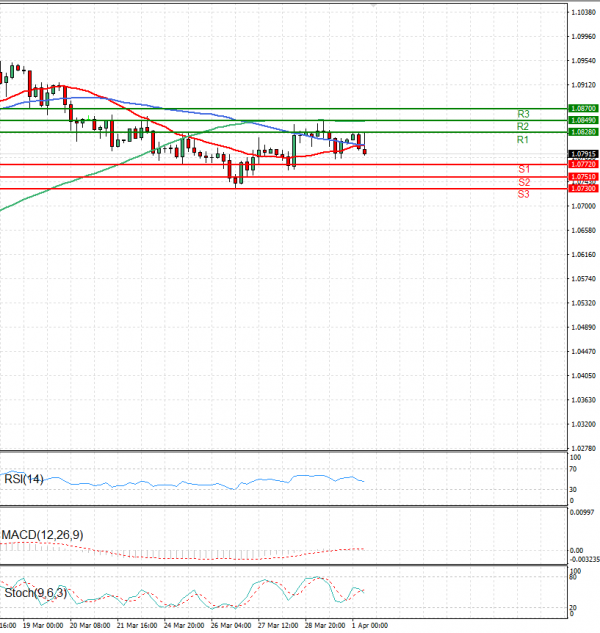Screen dimensions: 600x633
Task: Click the MACD -0.003235 scale value
Action: (x=585, y=560)
